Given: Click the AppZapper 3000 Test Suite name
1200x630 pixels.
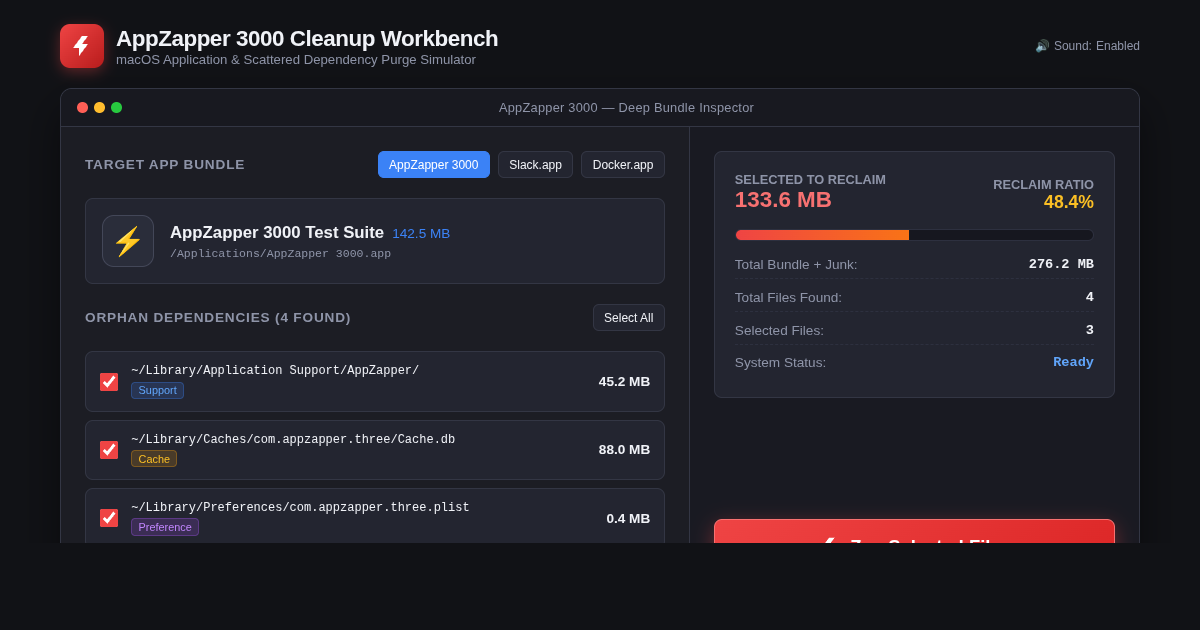Looking at the screenshot, I should [x=277, y=233].
